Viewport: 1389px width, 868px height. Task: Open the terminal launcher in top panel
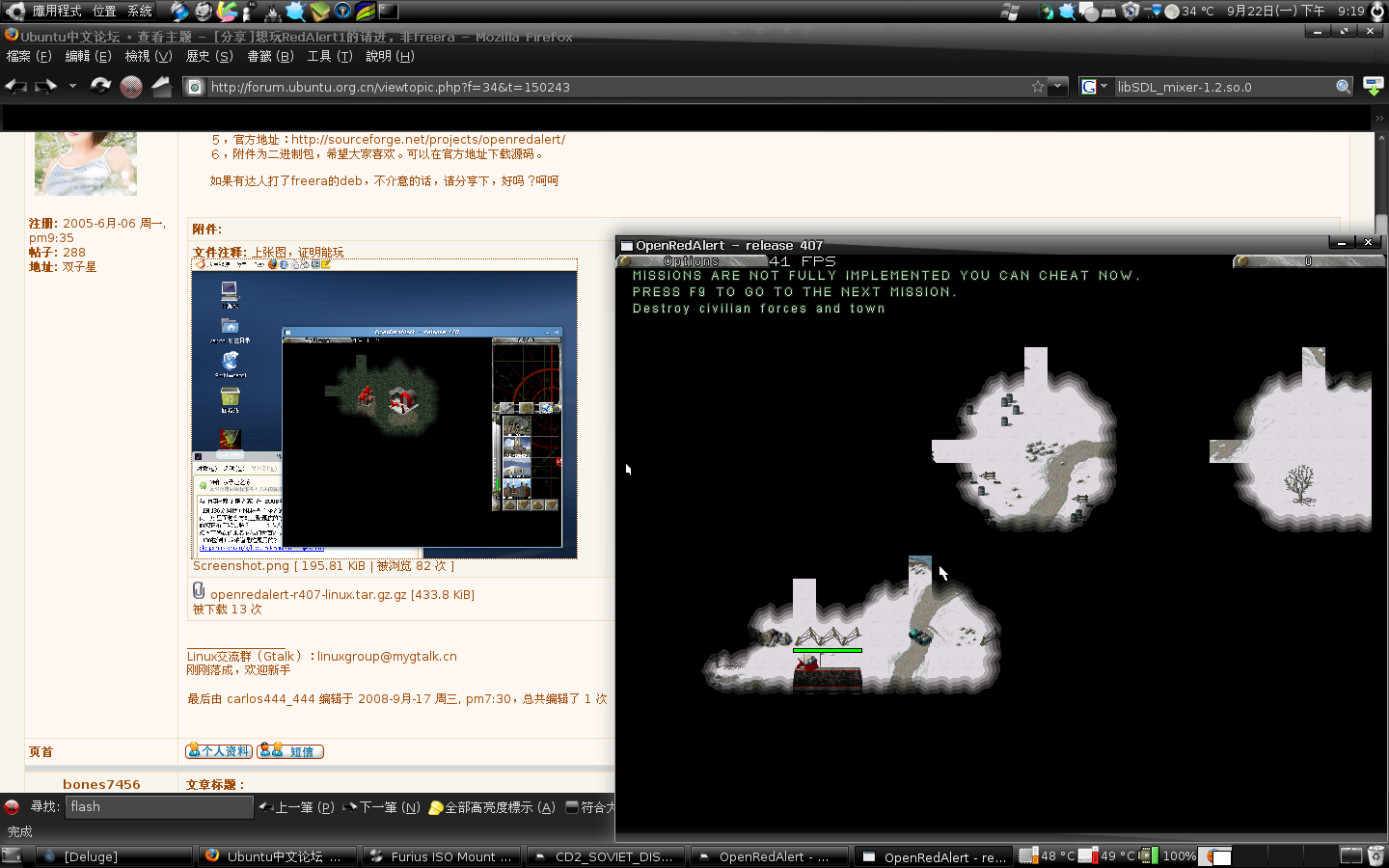pos(389,12)
